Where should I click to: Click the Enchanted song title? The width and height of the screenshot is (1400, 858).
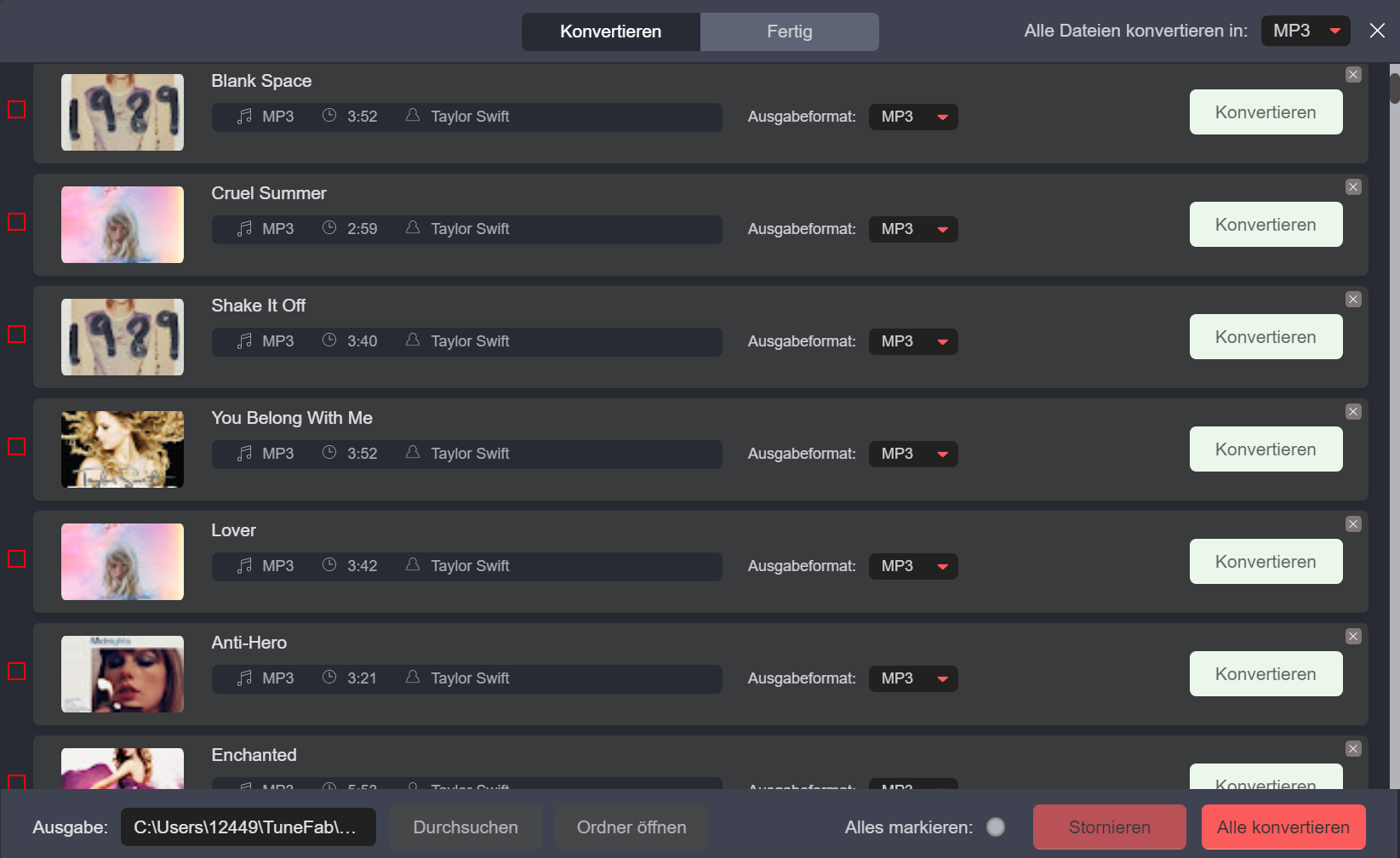(254, 755)
